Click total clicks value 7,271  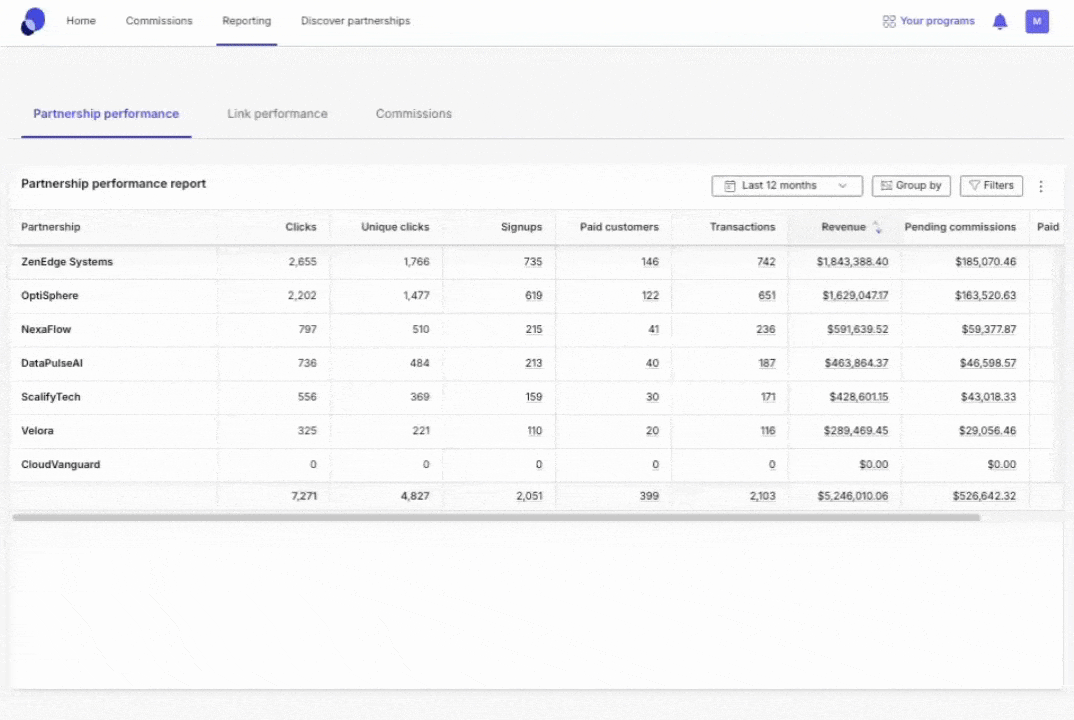[304, 496]
